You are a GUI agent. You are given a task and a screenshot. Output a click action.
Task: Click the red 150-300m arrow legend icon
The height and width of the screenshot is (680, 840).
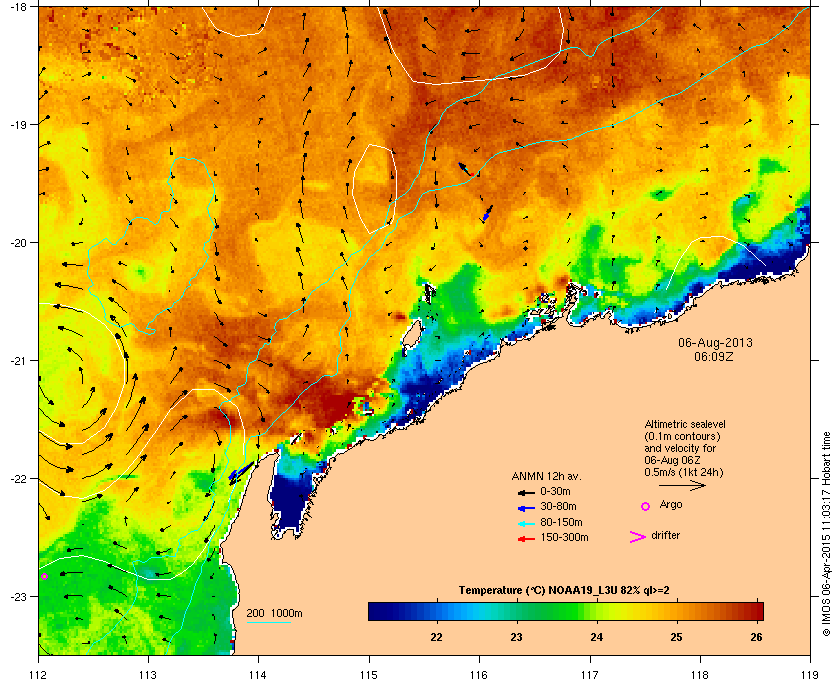[x=526, y=539]
